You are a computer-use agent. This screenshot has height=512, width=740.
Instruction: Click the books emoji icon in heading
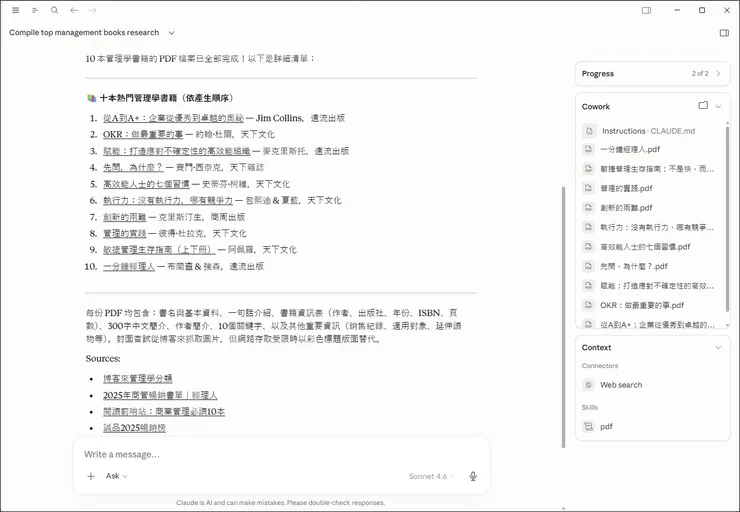click(92, 98)
